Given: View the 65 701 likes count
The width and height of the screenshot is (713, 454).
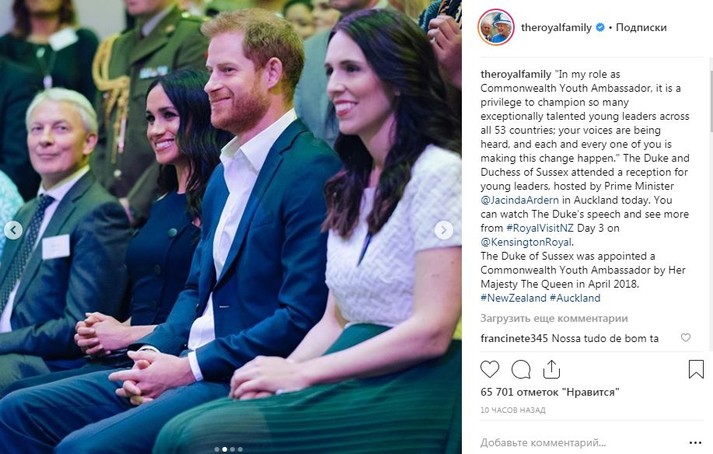Looking at the screenshot, I should tap(550, 392).
